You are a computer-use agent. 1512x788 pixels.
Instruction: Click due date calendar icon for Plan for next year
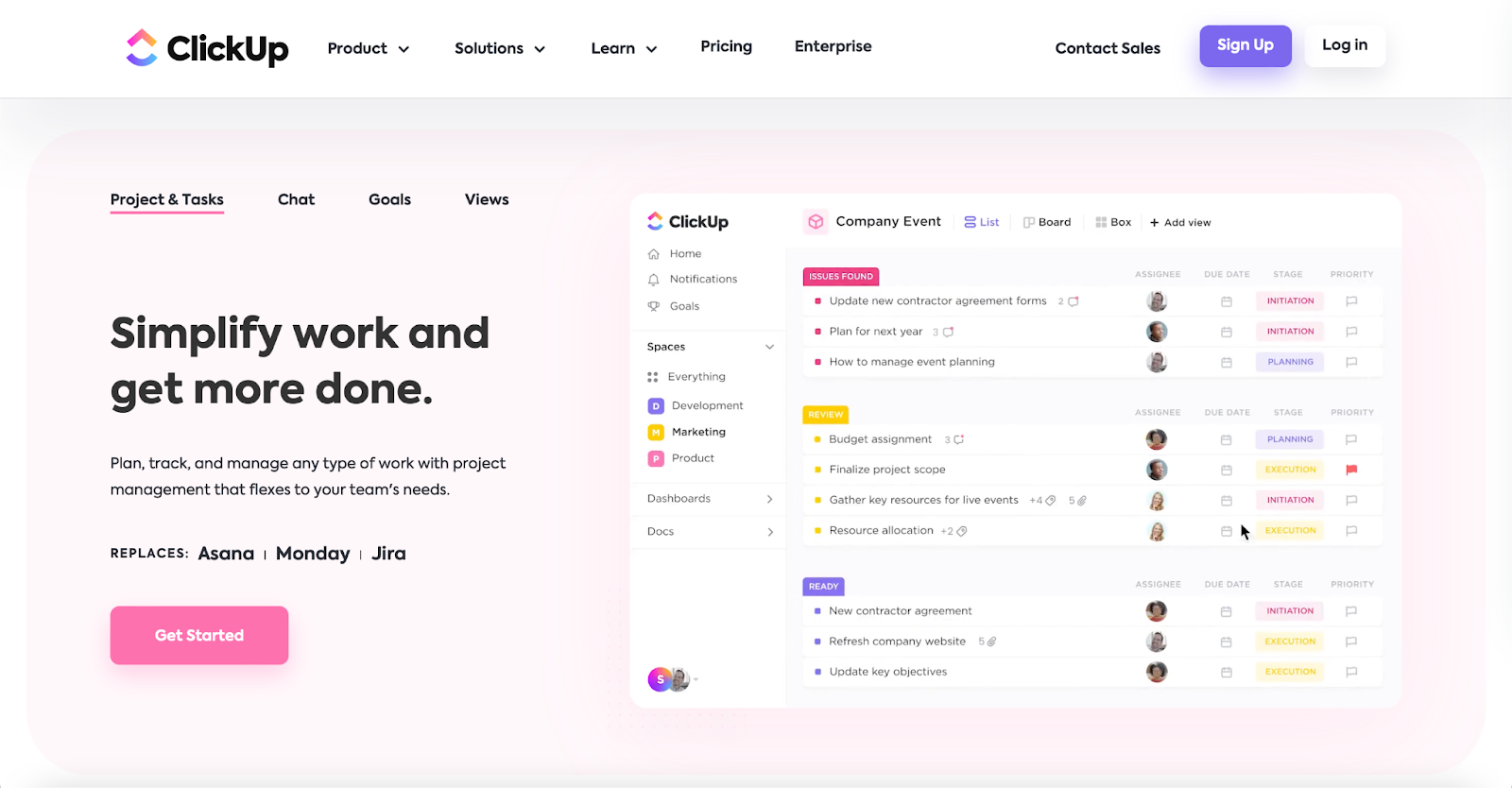click(x=1227, y=333)
